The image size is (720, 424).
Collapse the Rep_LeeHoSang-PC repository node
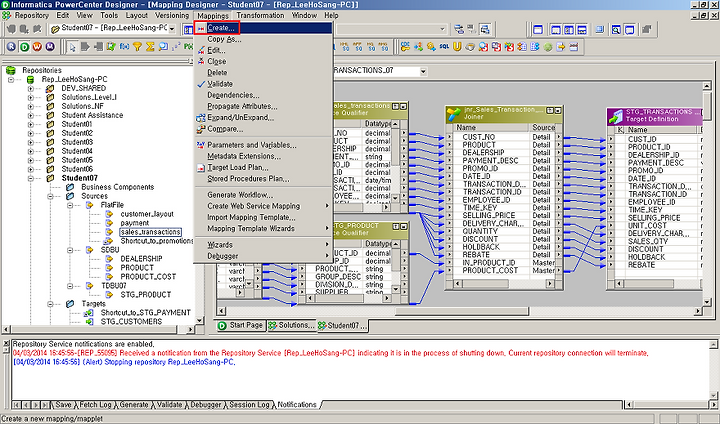[11, 79]
